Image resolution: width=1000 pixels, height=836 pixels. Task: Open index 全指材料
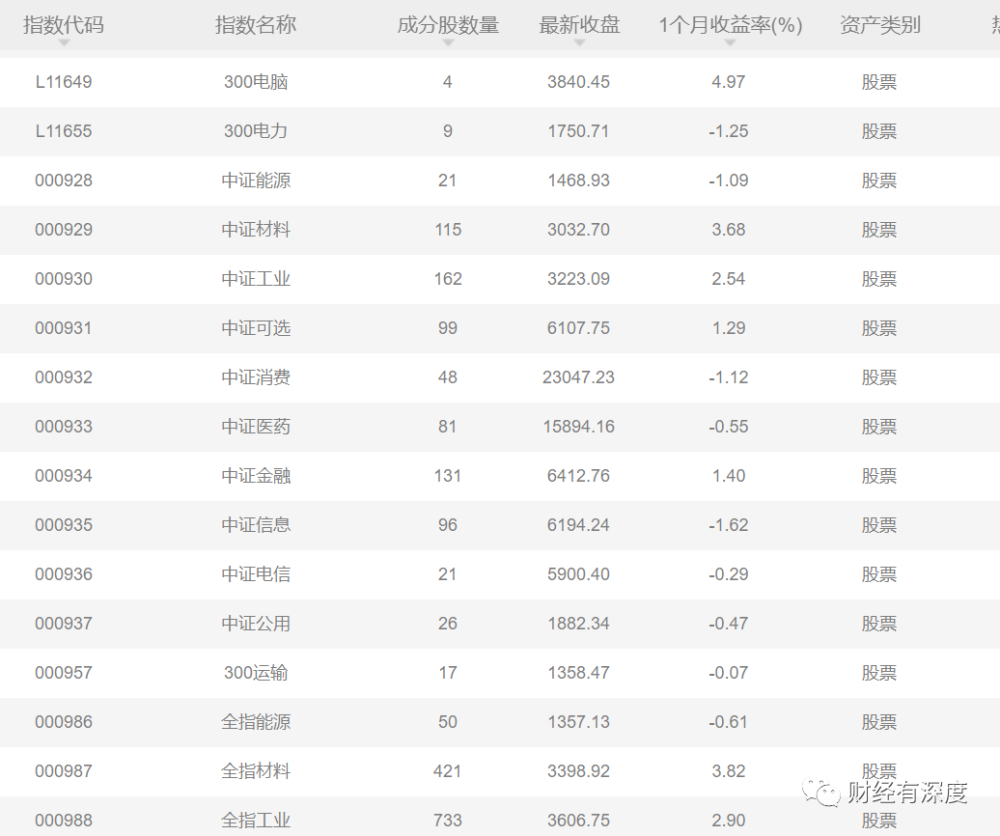click(x=256, y=771)
